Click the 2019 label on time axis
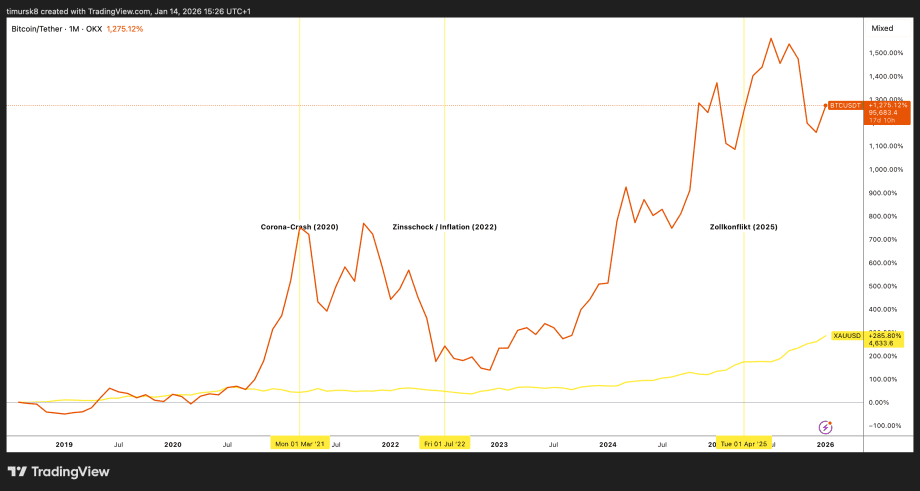The image size is (920, 491). 64,443
